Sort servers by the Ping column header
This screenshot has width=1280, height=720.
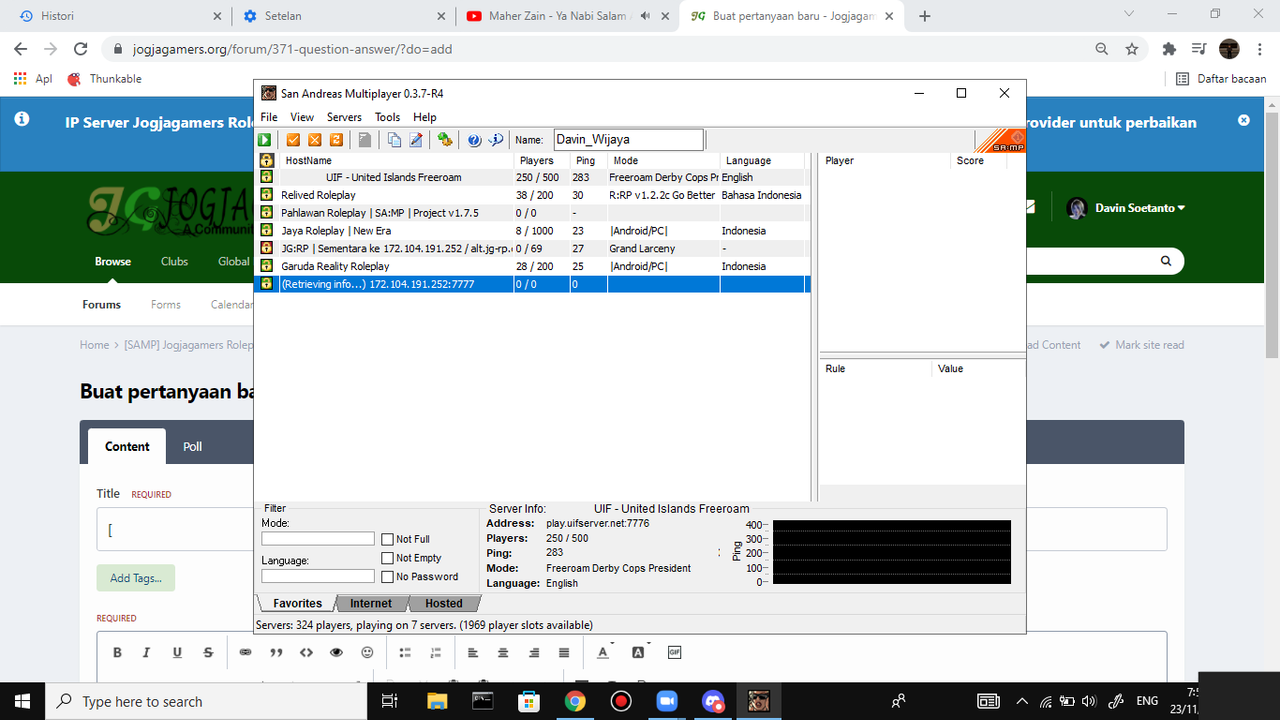(x=588, y=160)
